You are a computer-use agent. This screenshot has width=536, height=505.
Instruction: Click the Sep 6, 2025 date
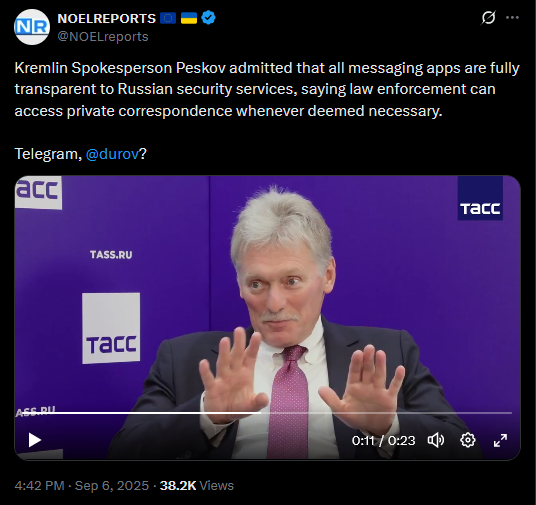pos(112,486)
